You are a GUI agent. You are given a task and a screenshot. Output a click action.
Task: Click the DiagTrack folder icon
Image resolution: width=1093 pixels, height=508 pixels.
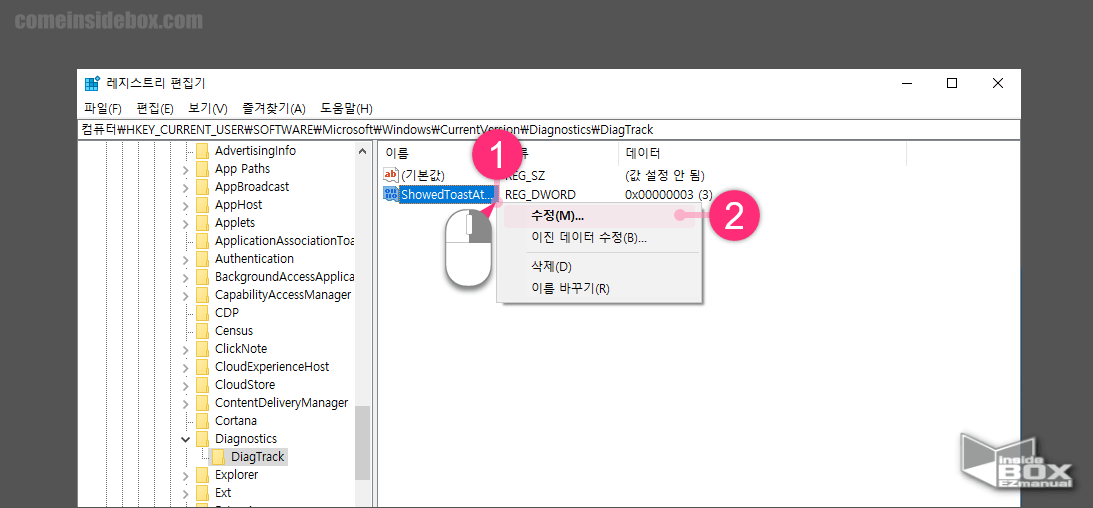coord(218,457)
